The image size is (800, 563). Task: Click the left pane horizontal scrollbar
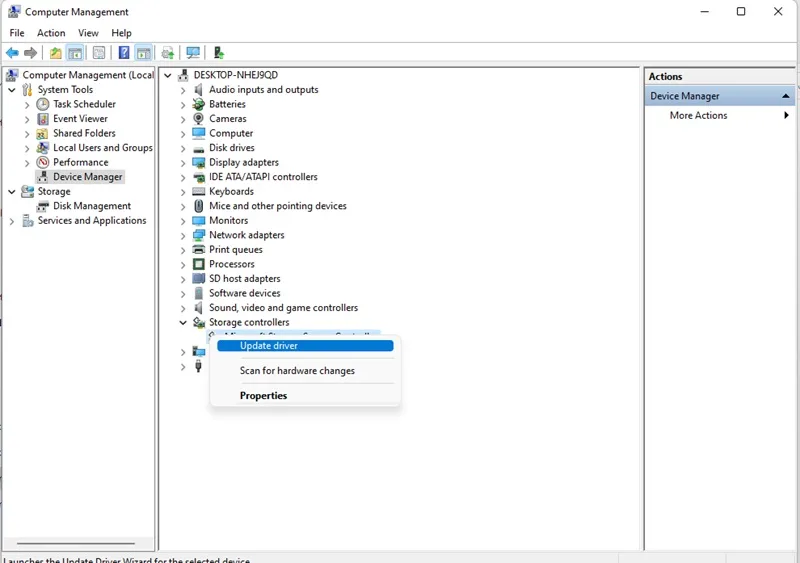tap(76, 544)
